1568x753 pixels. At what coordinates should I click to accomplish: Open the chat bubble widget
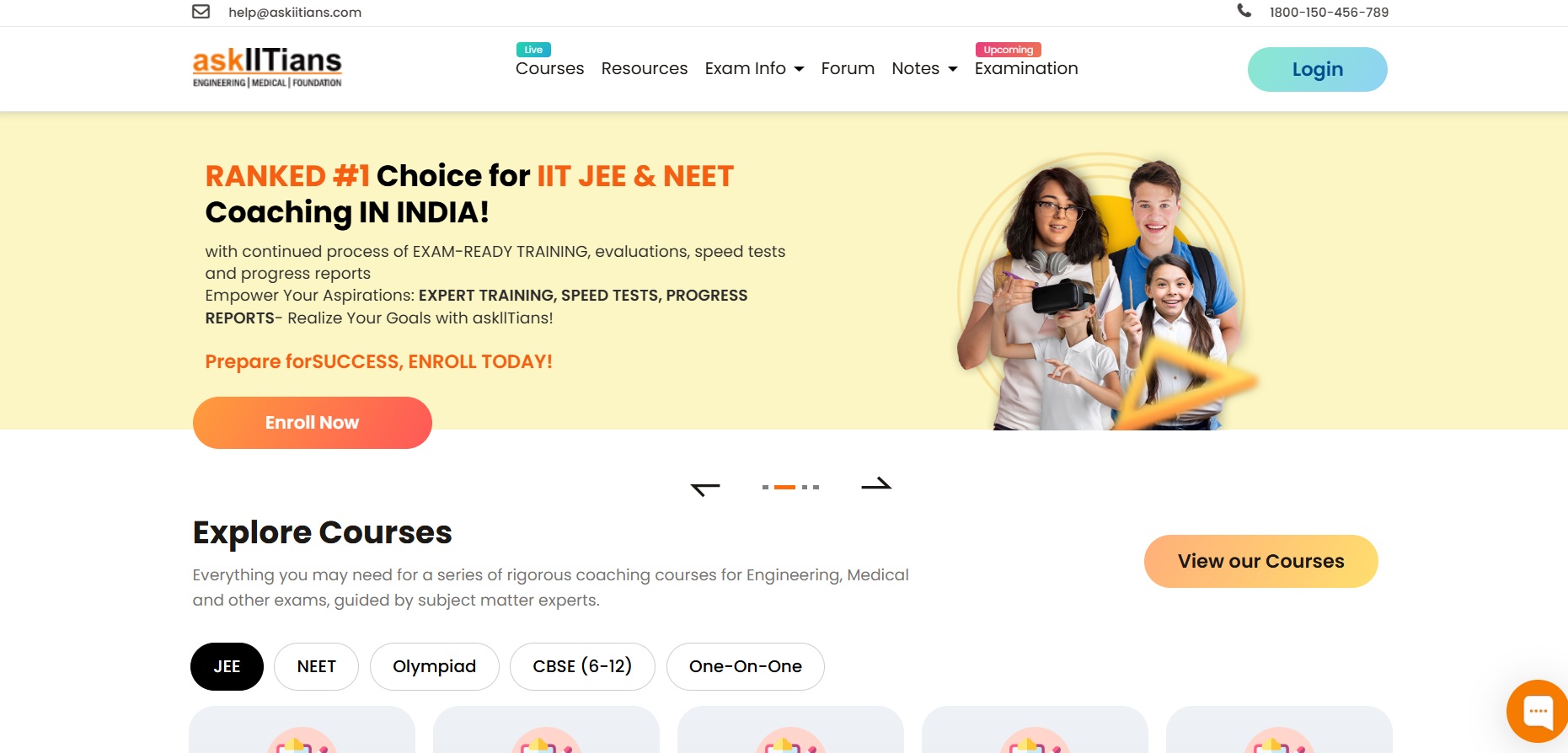pyautogui.click(x=1538, y=711)
